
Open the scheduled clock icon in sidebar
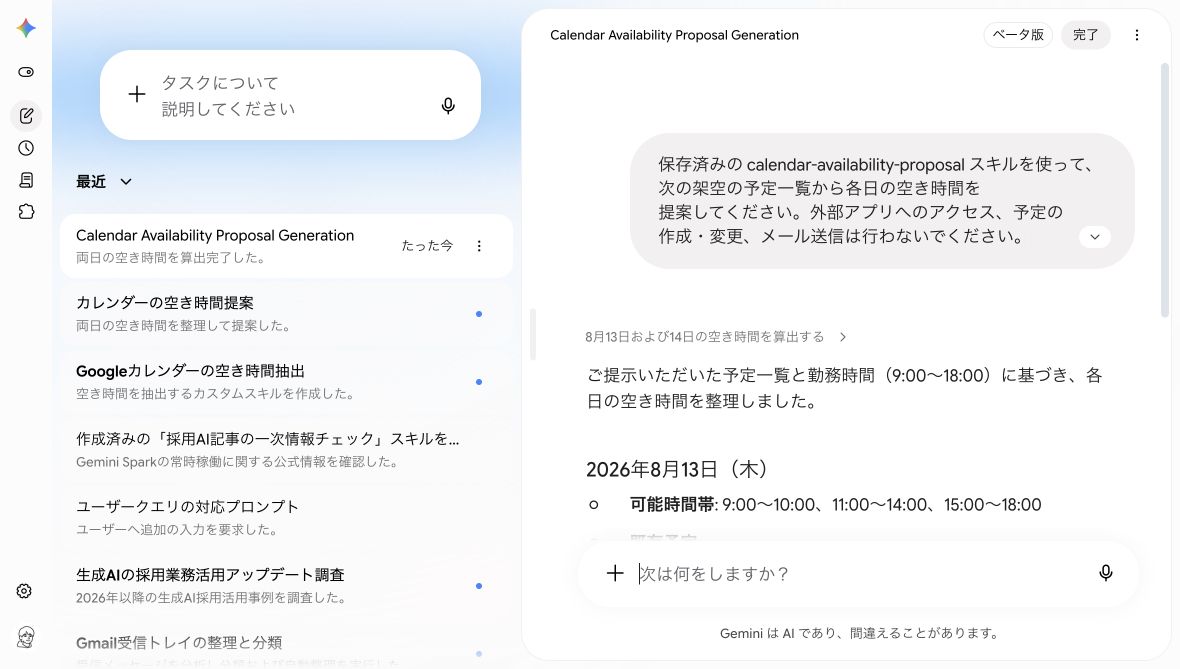click(x=26, y=148)
